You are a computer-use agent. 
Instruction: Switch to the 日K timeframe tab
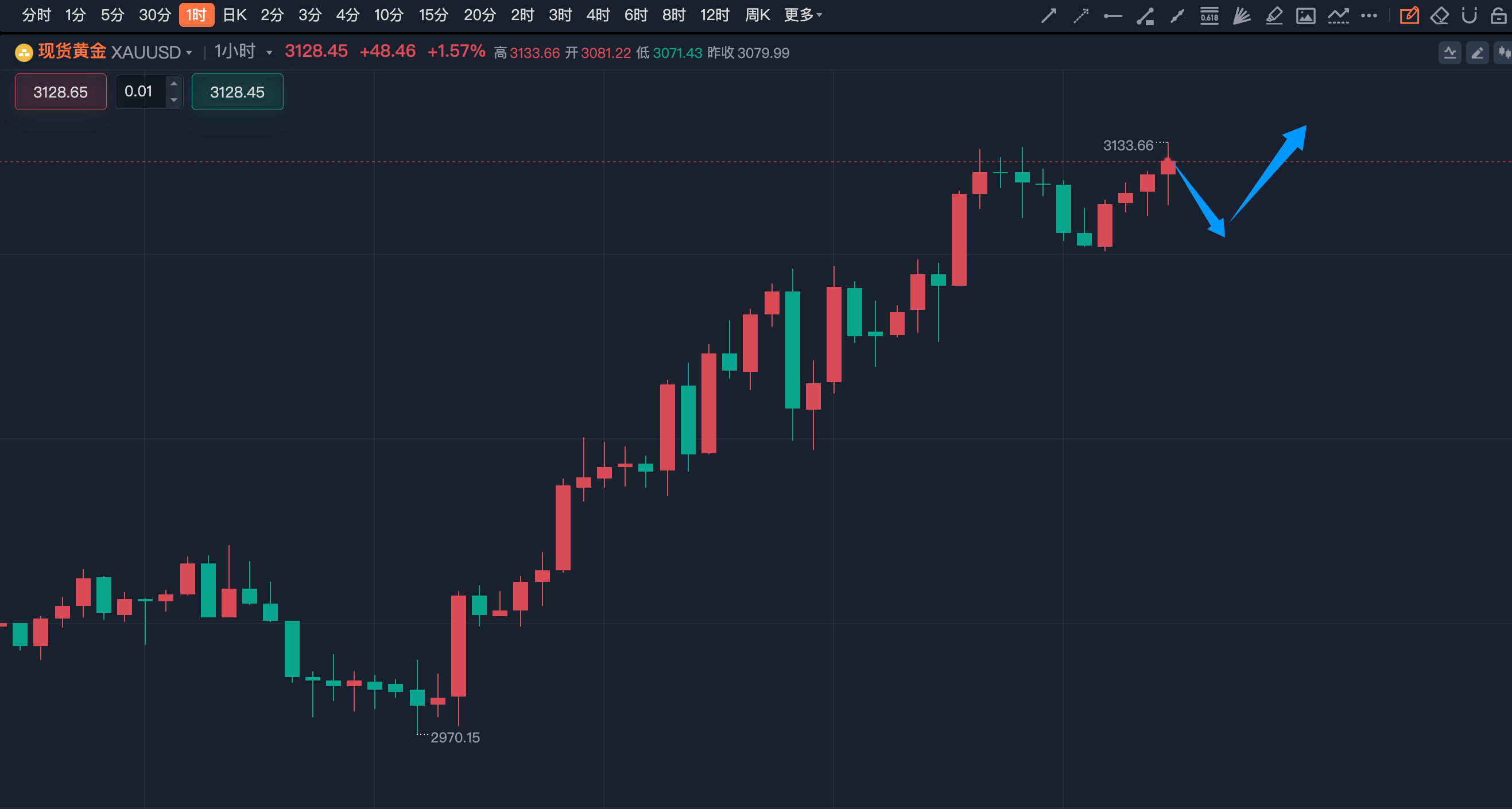(235, 15)
